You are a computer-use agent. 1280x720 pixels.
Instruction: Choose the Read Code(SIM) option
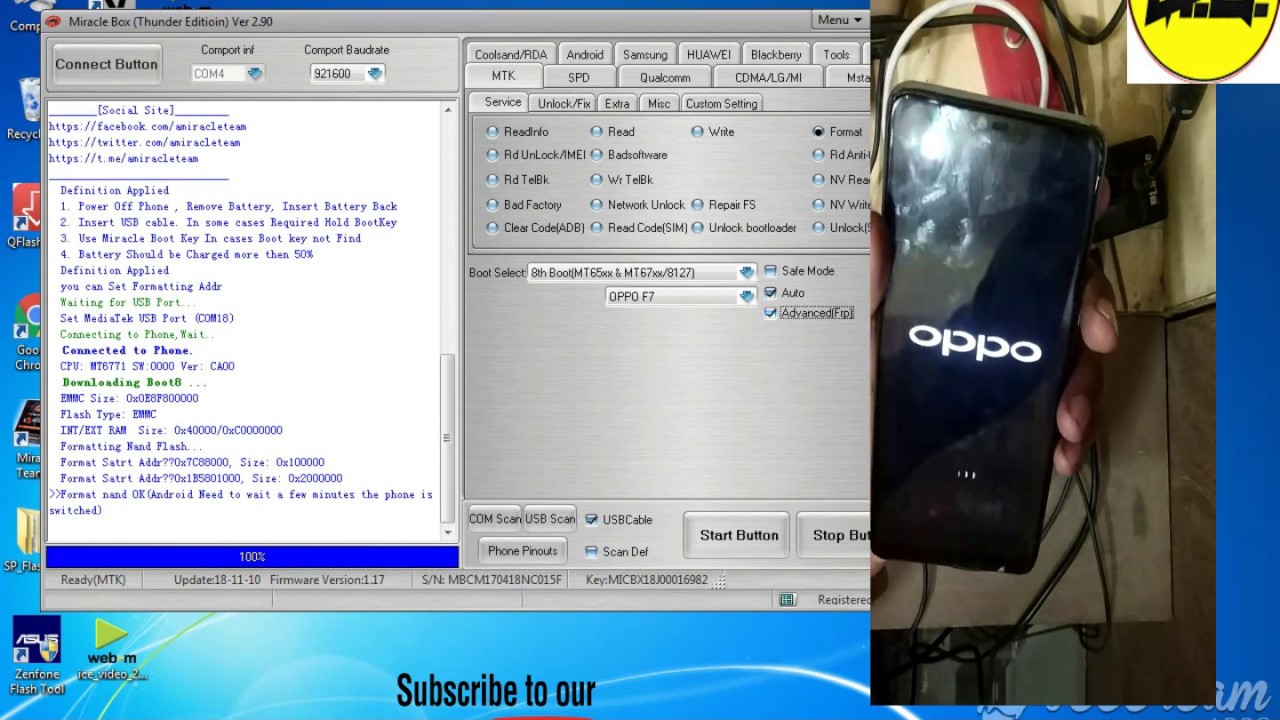coord(638,228)
